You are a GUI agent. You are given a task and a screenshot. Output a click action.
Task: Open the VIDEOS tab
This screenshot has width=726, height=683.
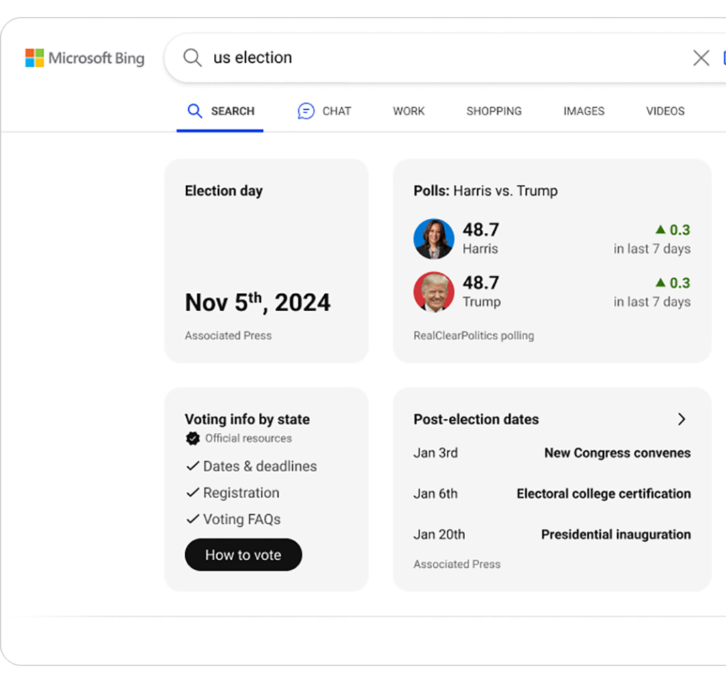coord(665,111)
